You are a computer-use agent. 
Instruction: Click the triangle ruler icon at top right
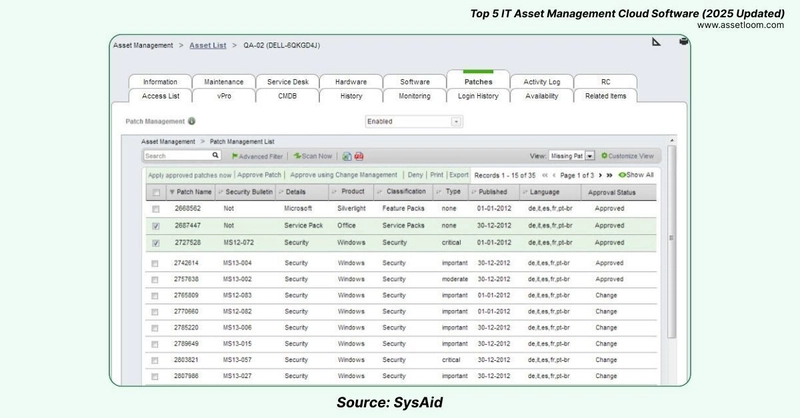click(656, 41)
